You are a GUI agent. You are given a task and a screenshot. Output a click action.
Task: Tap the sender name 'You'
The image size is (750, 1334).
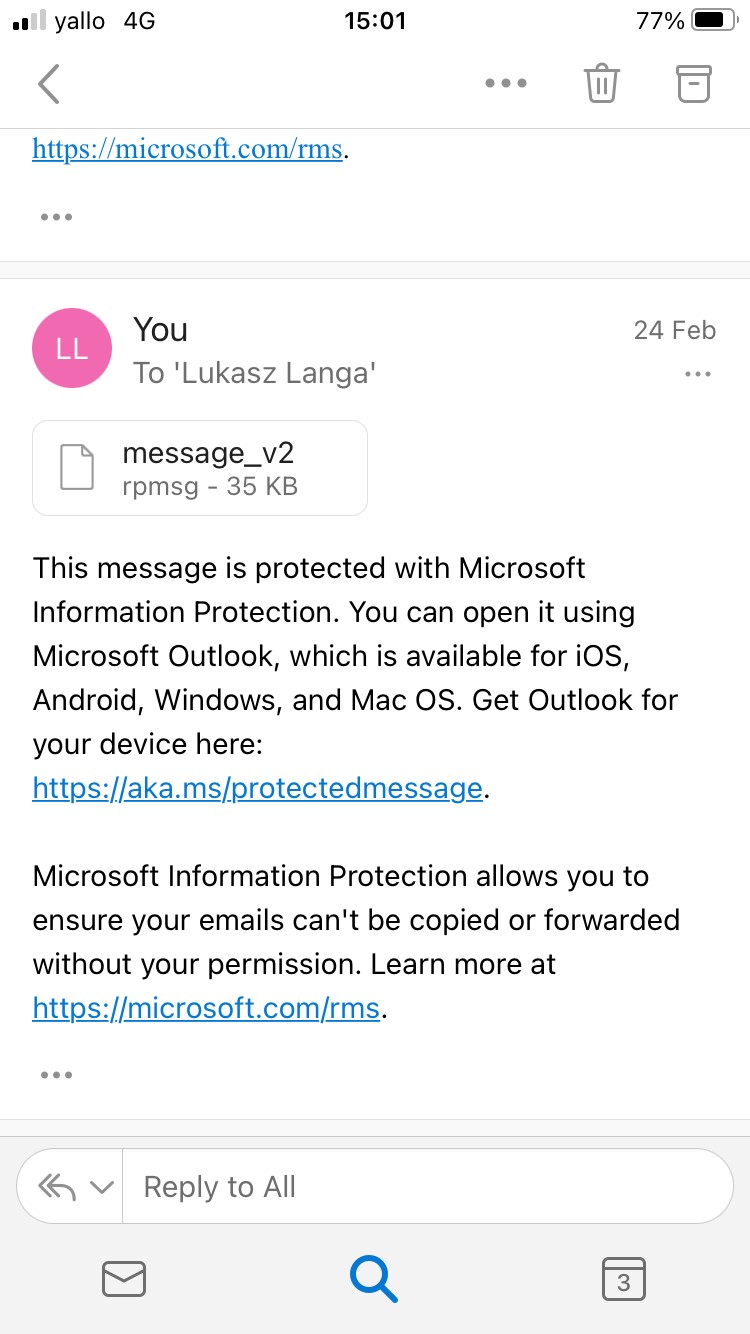click(160, 329)
